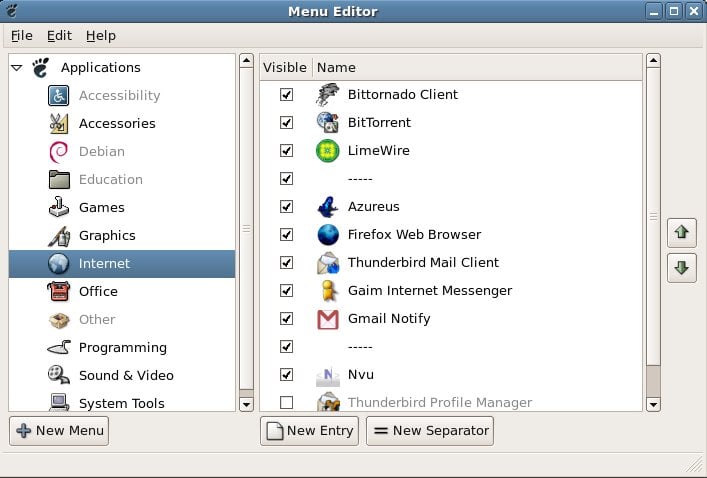This screenshot has height=478, width=707.
Task: Click entries list scrollbar up arrow
Action: (653, 60)
